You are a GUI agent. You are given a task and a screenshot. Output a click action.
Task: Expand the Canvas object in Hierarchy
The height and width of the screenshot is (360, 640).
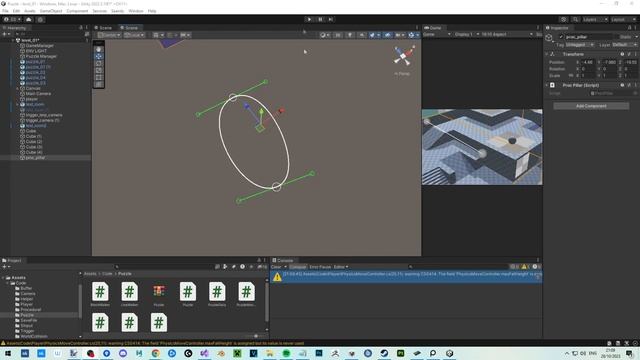click(x=17, y=89)
